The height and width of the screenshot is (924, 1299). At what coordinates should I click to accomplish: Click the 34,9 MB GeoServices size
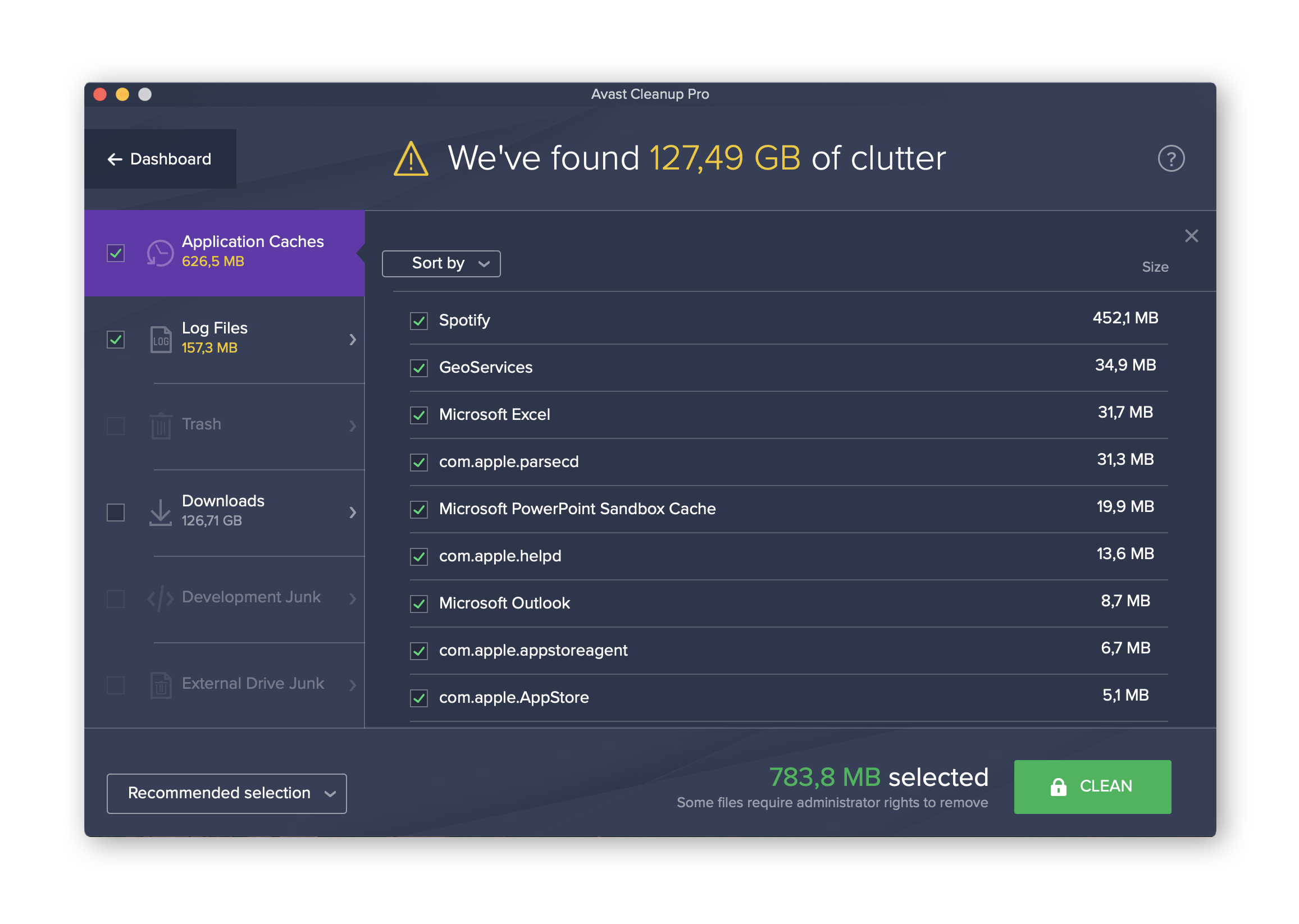coord(1125,365)
